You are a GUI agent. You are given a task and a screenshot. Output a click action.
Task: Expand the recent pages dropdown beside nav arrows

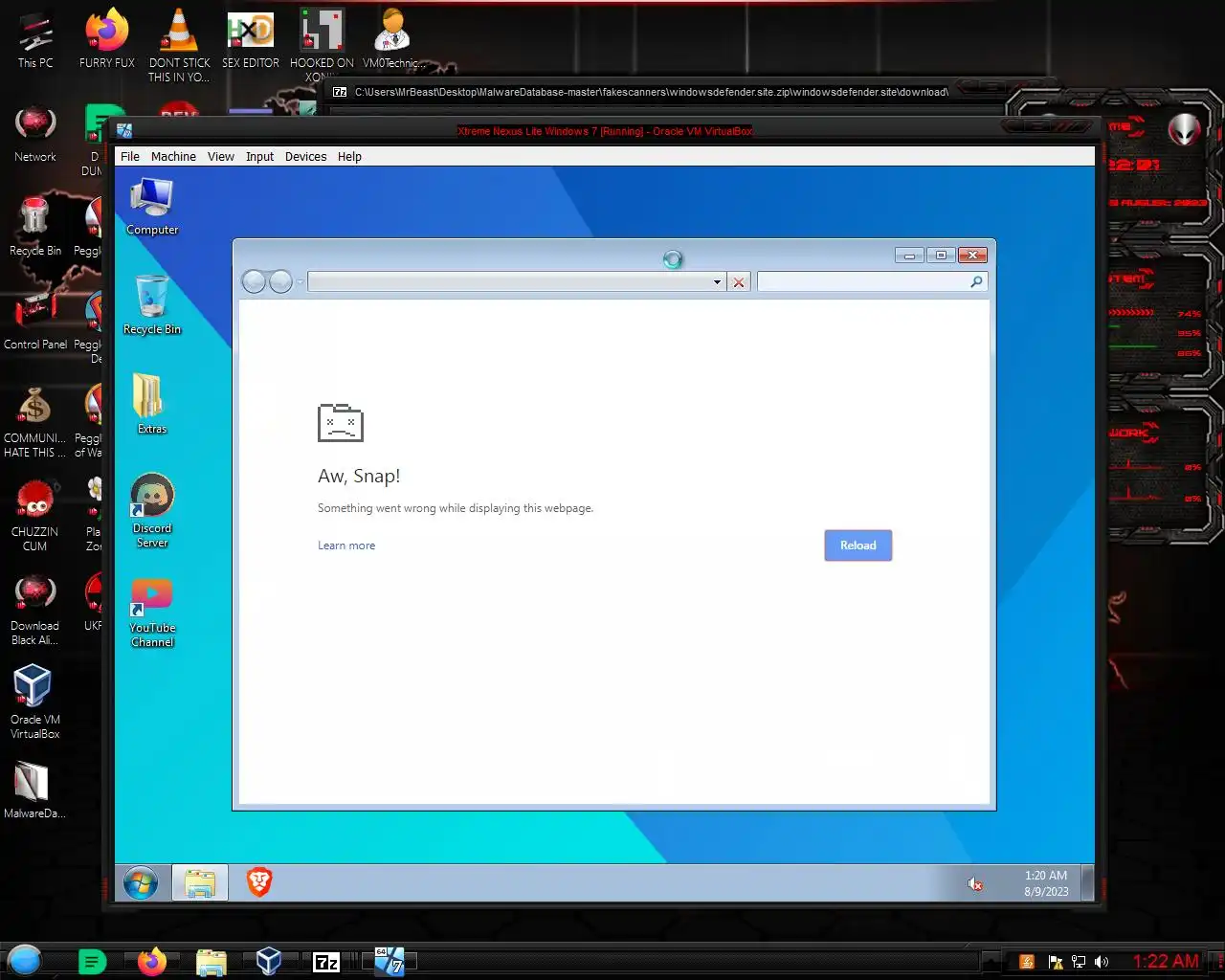click(x=300, y=281)
